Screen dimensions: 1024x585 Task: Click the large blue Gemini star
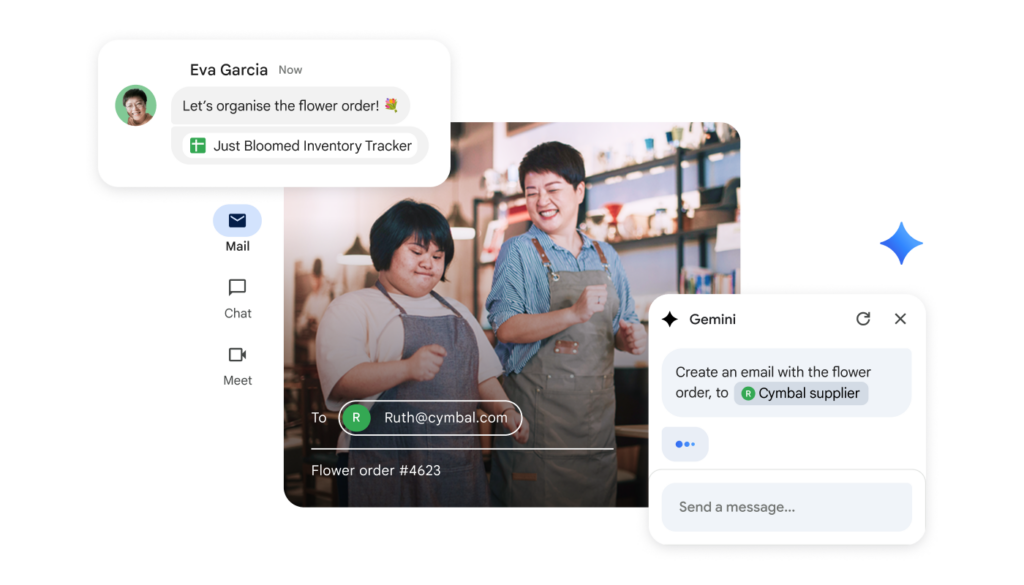click(901, 243)
